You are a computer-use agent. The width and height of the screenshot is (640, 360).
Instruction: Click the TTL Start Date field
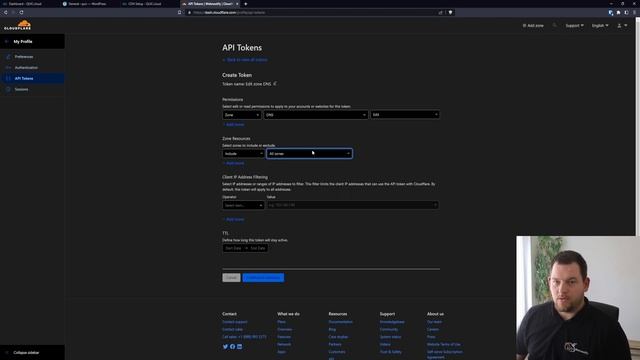coord(233,248)
